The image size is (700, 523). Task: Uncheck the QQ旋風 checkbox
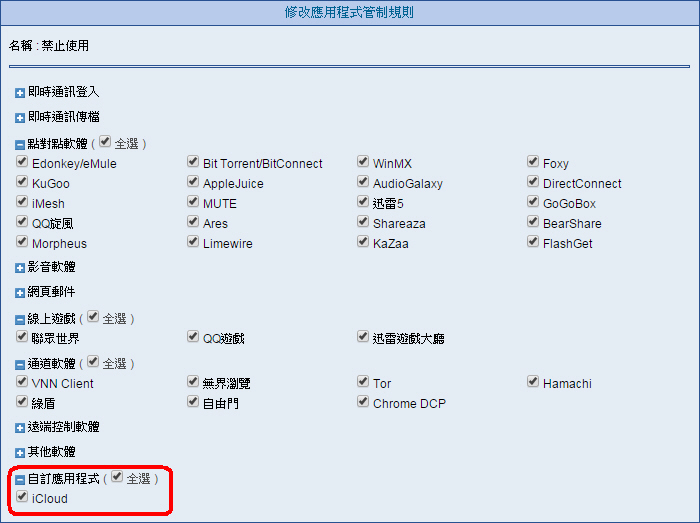point(22,221)
